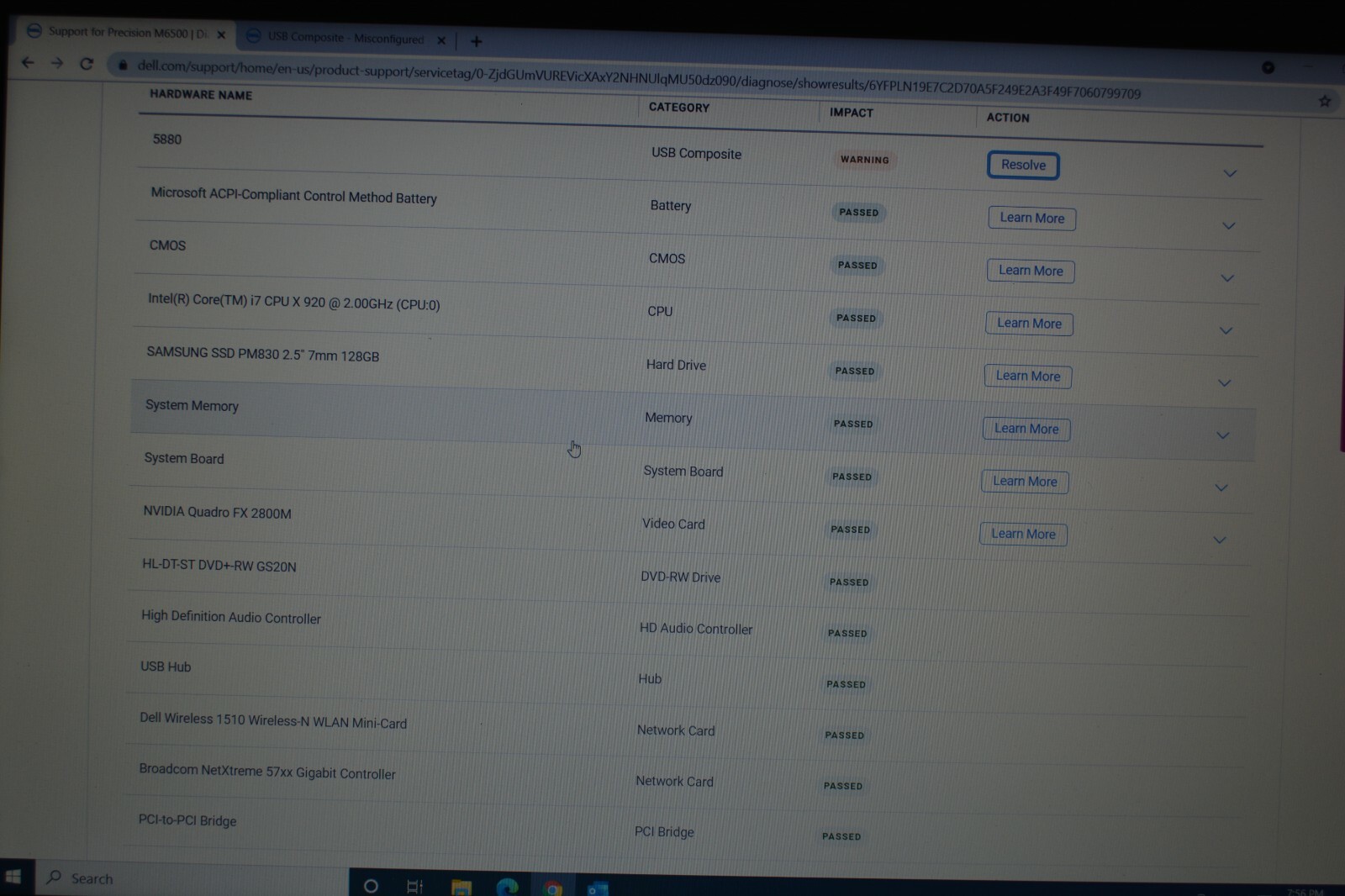Screen dimensions: 1345x896
Task: Click the DVD-RW Drive category cell
Action: tap(680, 577)
